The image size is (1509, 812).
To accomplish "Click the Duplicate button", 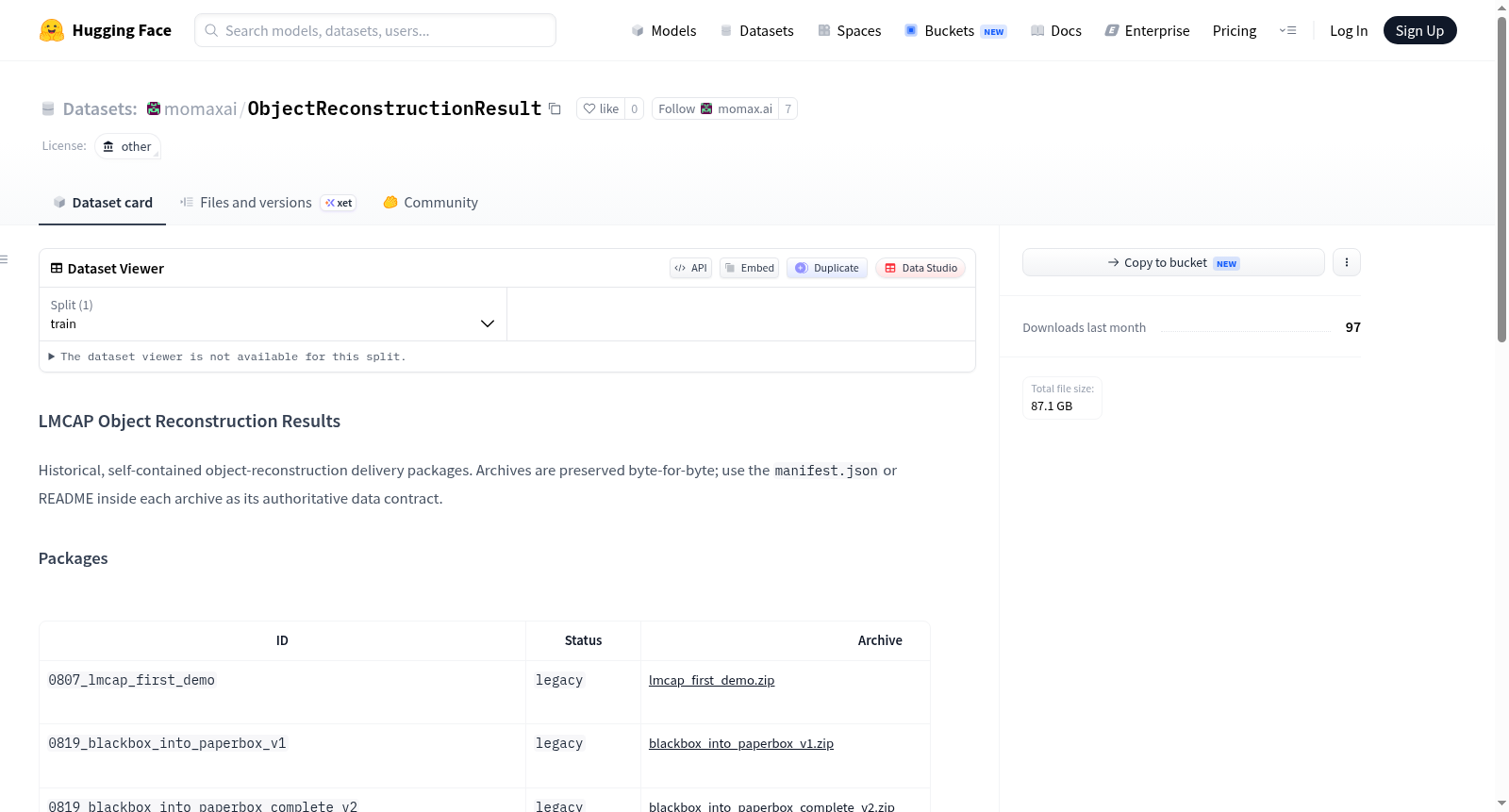I will click(x=827, y=268).
